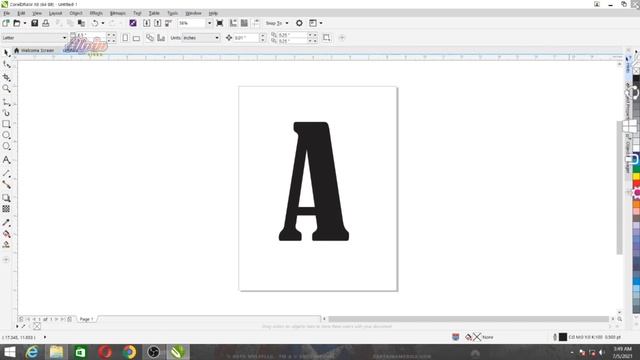
Task: Toggle the Treat as filled button
Action: coord(327,38)
